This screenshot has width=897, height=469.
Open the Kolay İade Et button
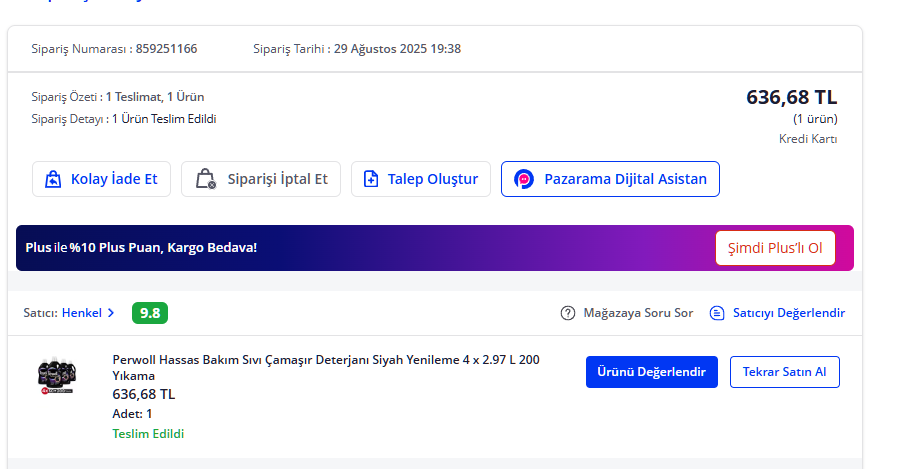101,179
